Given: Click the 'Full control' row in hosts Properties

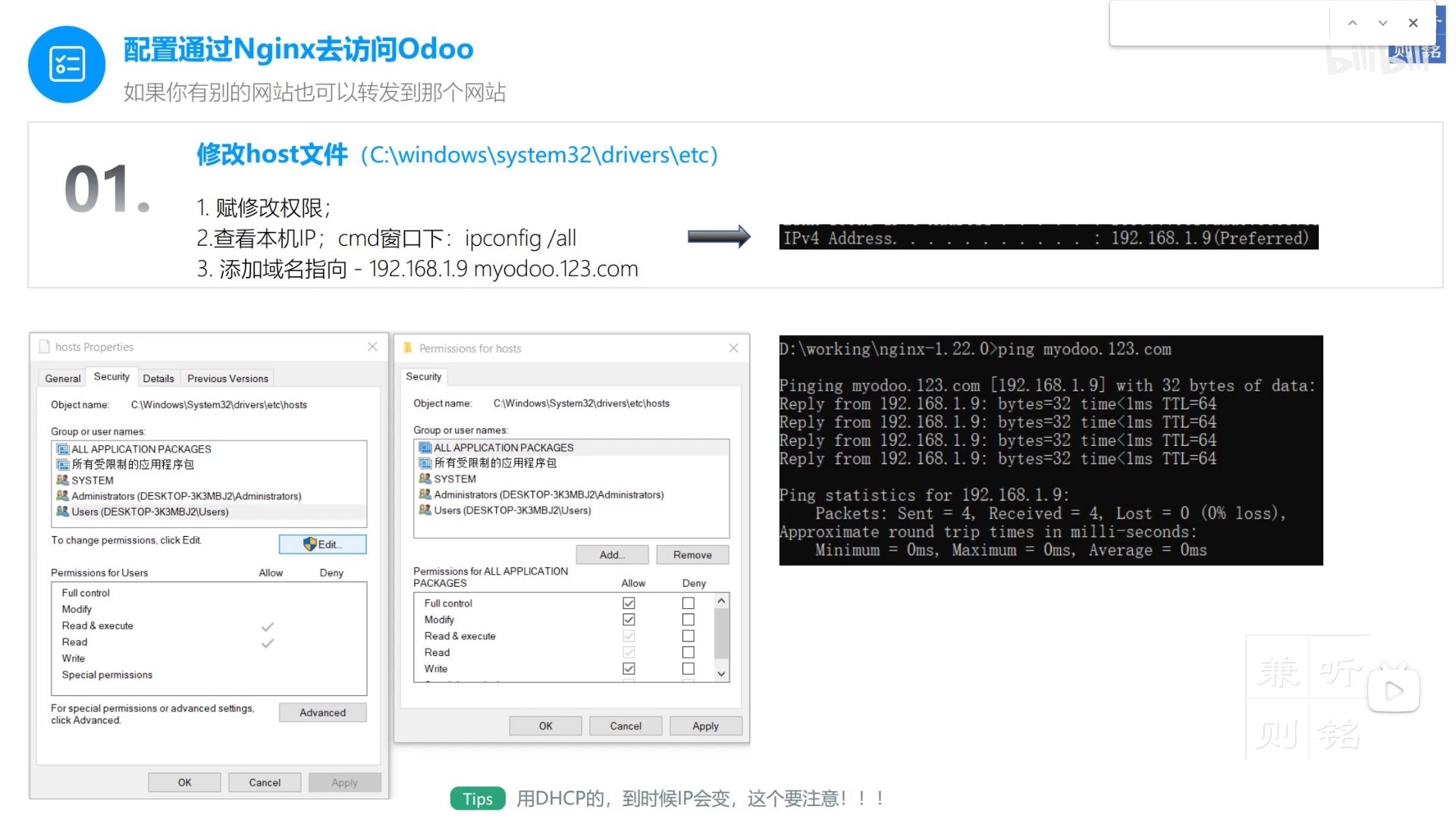Looking at the screenshot, I should [86, 593].
